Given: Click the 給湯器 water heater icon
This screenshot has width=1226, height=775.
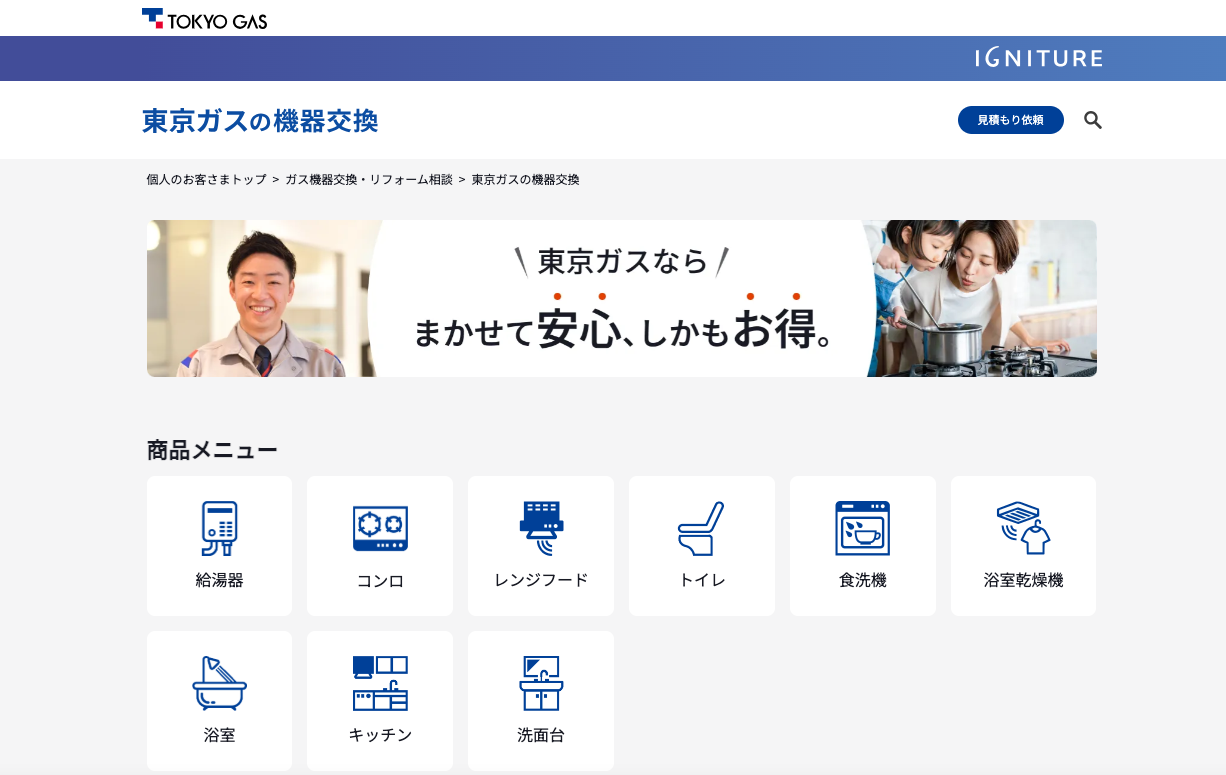Looking at the screenshot, I should (x=219, y=528).
